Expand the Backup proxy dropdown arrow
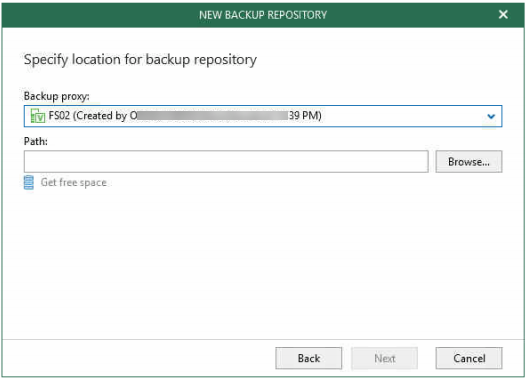The image size is (526, 378). 491,116
